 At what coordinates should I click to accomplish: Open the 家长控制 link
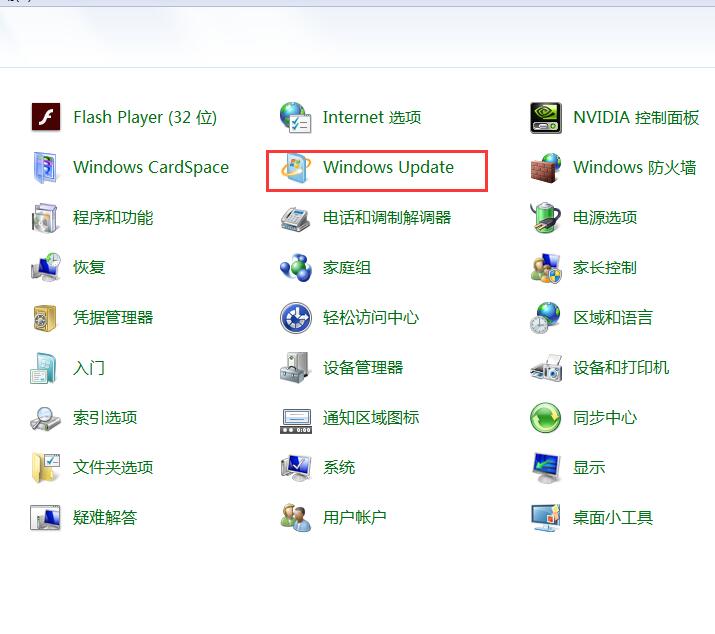click(605, 268)
